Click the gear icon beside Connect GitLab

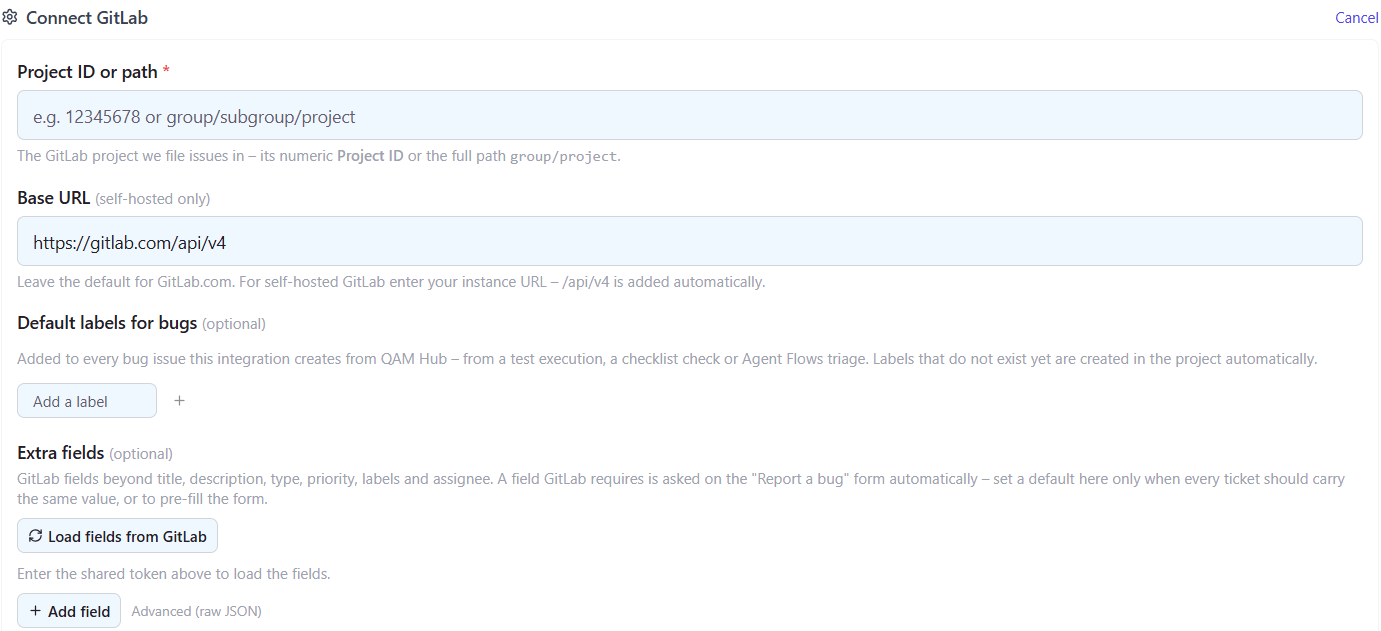(x=10, y=18)
